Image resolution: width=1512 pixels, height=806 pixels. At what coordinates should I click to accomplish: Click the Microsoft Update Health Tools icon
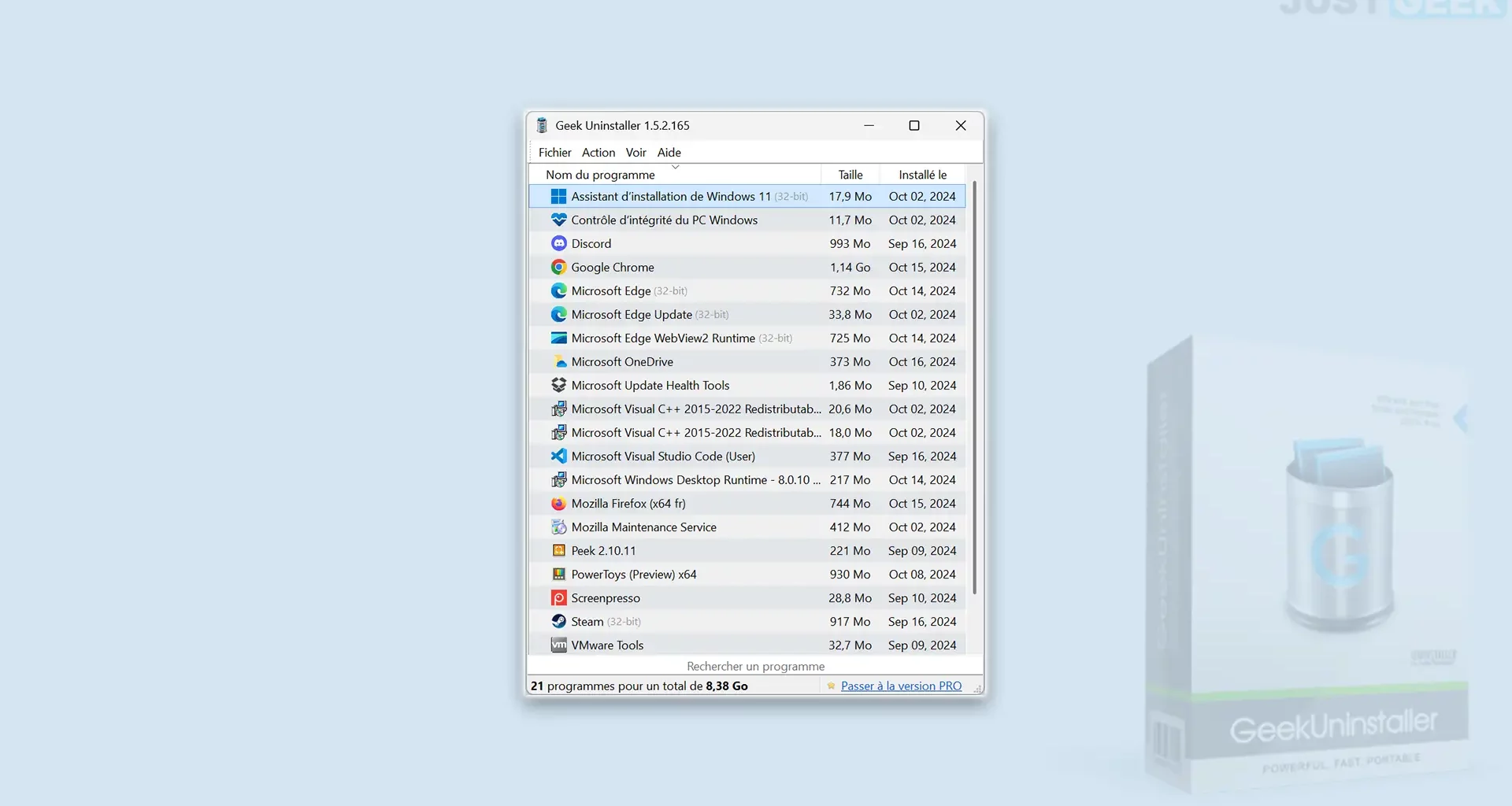click(558, 385)
